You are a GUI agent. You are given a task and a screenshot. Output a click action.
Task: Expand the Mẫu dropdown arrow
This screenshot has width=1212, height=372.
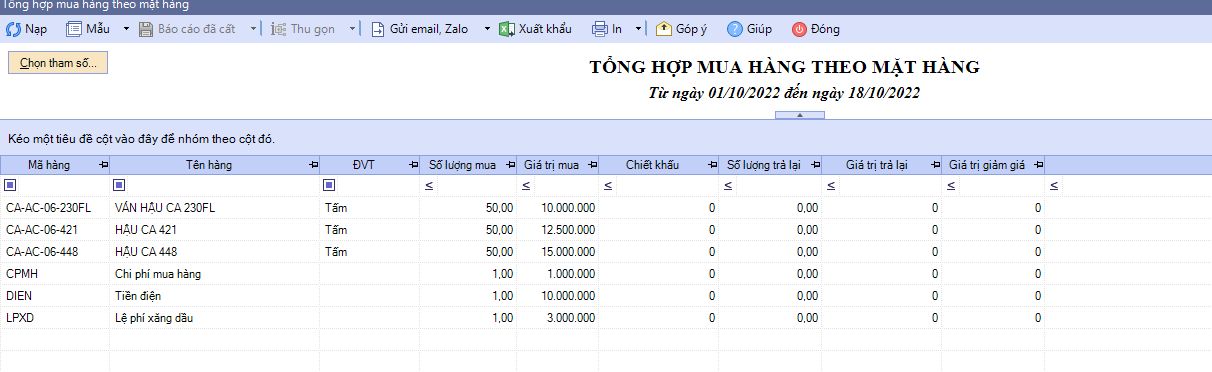coord(126,29)
